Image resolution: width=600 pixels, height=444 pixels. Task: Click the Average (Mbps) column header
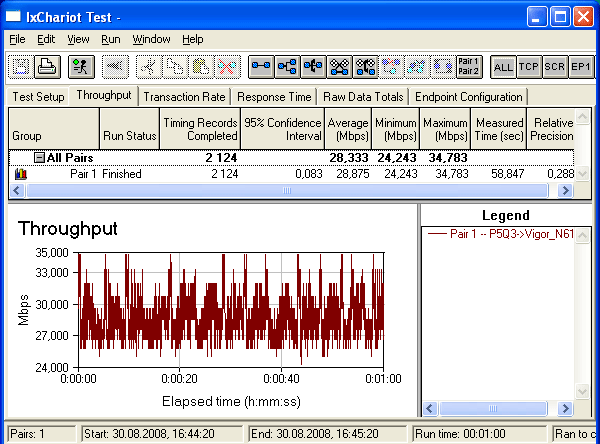[x=348, y=129]
